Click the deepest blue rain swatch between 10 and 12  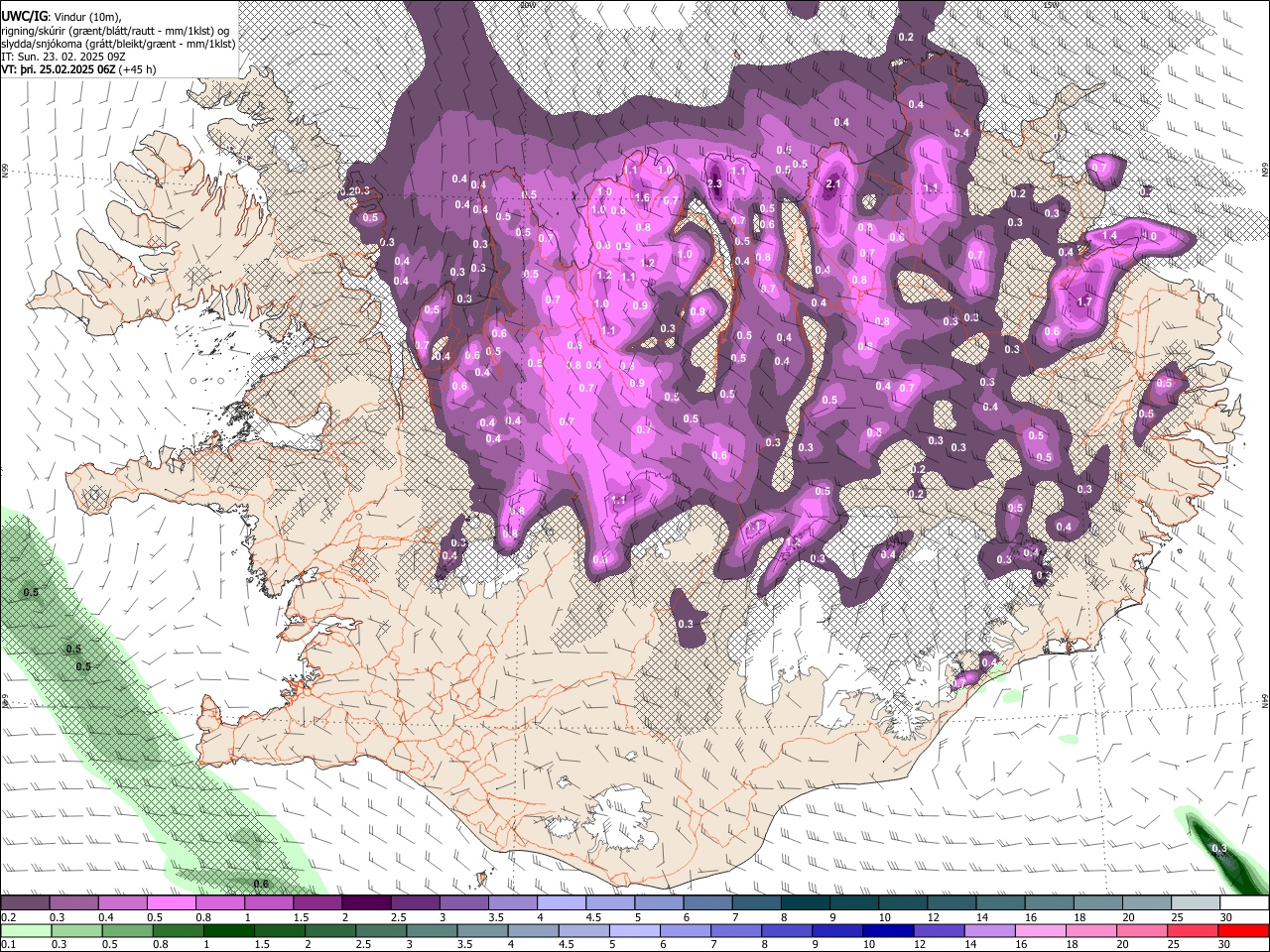coord(888,930)
